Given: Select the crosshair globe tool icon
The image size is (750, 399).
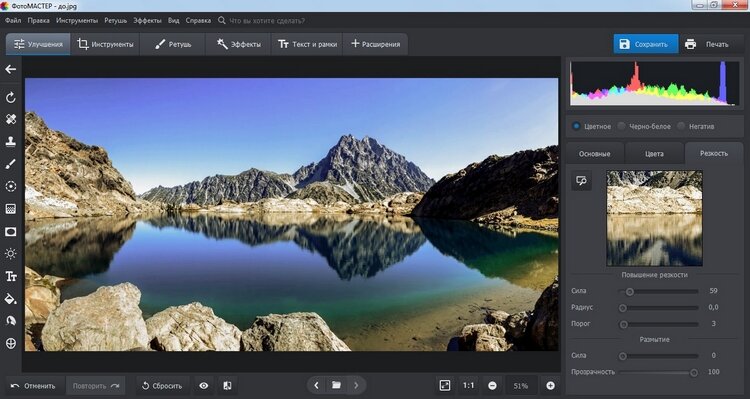Looking at the screenshot, I should tap(11, 343).
